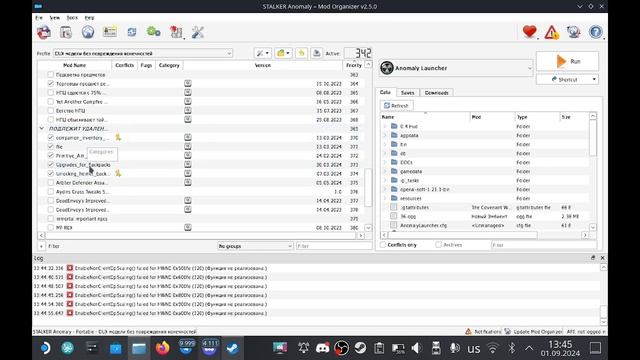The width and height of the screenshot is (640, 360).
Task: Toggle checkbox for priority 364 mod
Action: [x=51, y=84]
